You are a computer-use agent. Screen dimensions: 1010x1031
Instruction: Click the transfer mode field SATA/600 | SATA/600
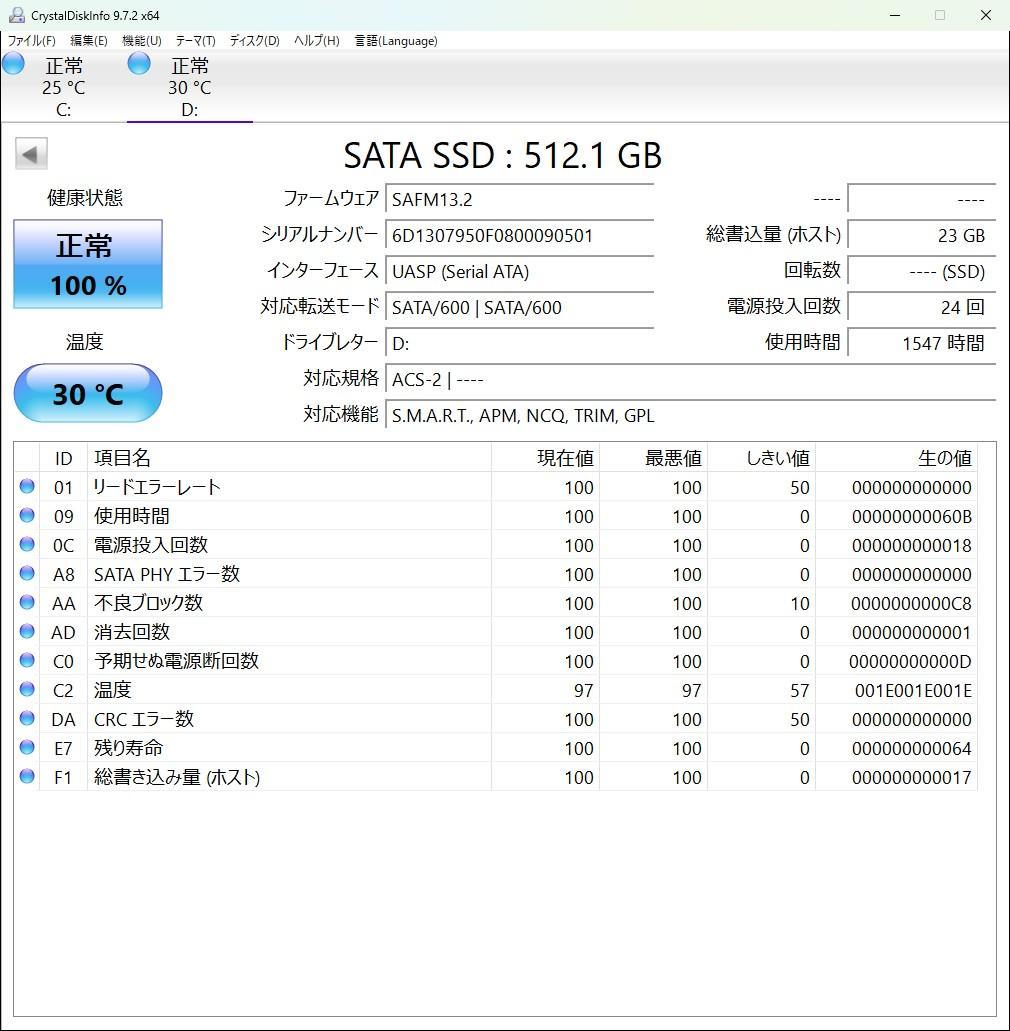519,307
